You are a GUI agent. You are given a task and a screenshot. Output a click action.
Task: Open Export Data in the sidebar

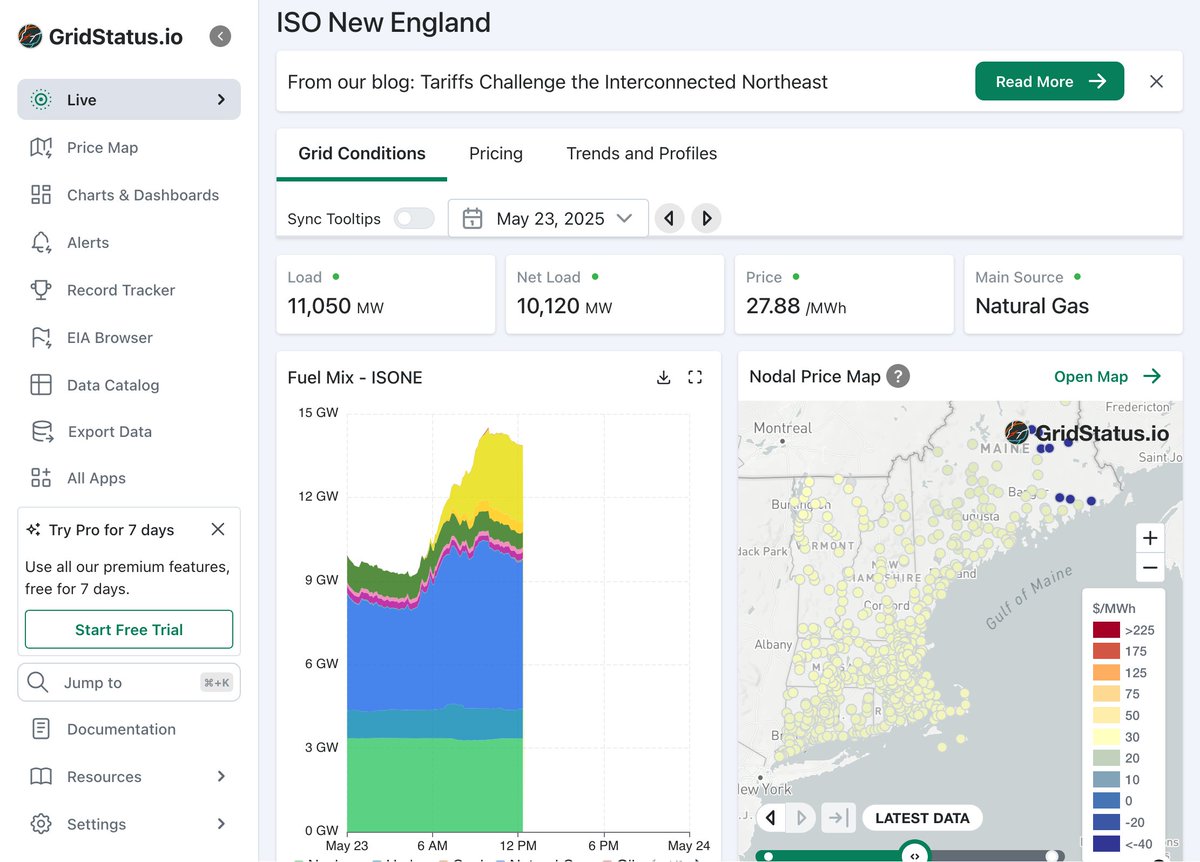pos(129,432)
